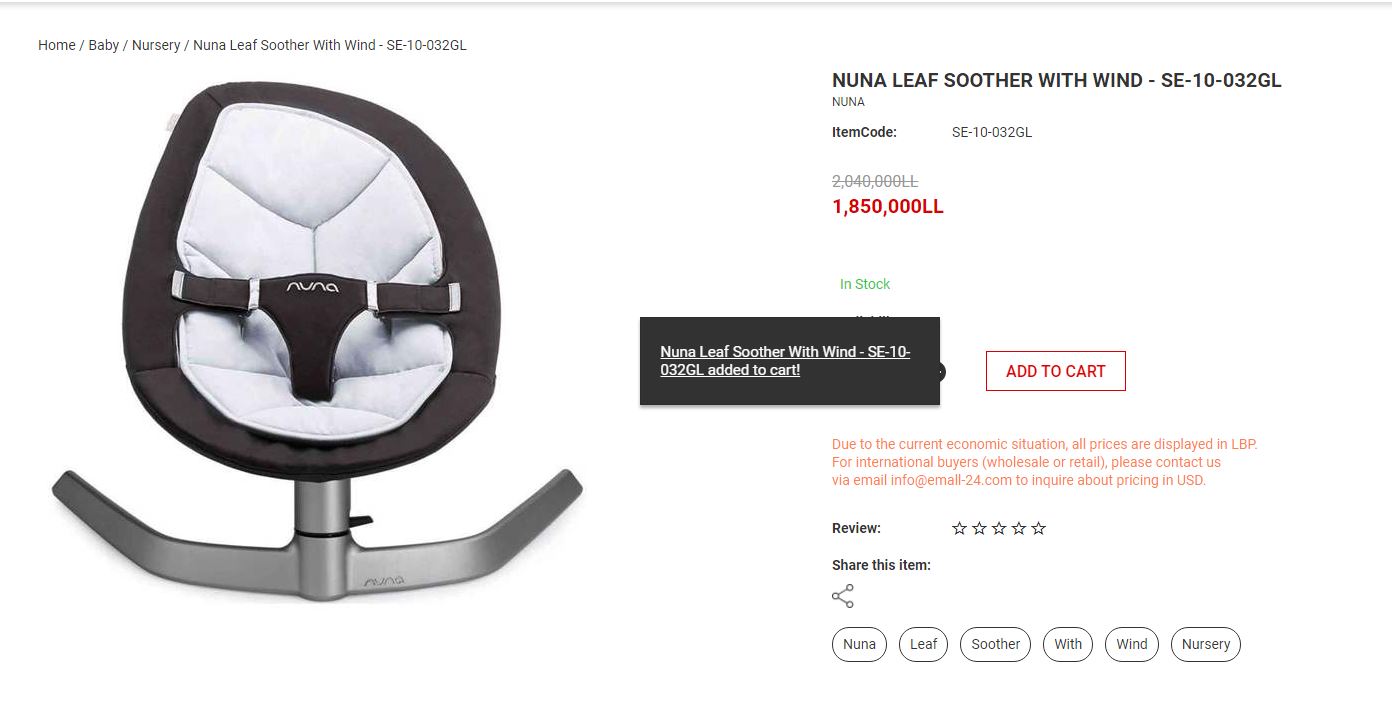Image resolution: width=1392 pixels, height=705 pixels.
Task: Select the Leaf tag pill
Action: point(923,644)
